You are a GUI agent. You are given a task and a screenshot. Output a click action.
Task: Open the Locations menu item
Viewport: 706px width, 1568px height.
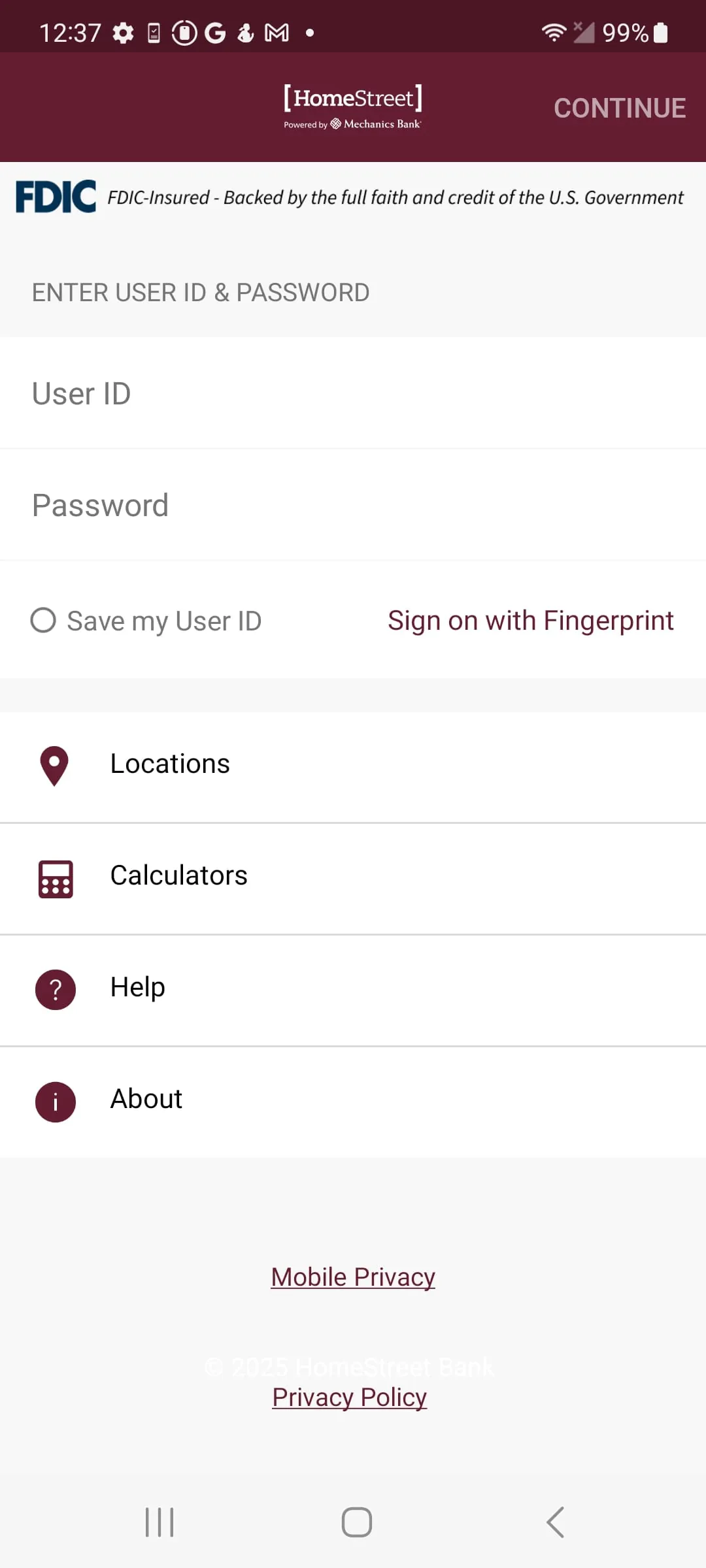tap(170, 764)
